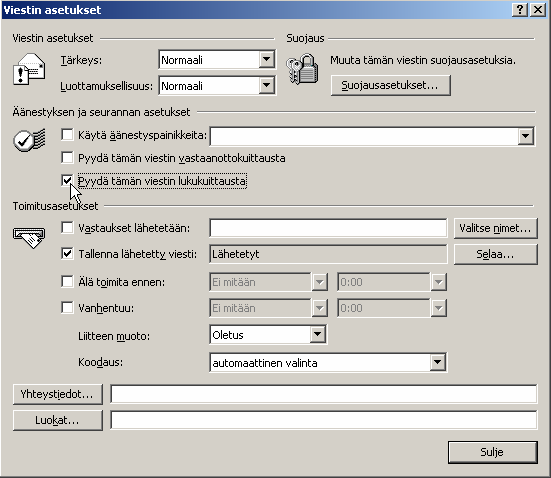The image size is (551, 478).
Task: Click the Luokat button
Action: 58,420
